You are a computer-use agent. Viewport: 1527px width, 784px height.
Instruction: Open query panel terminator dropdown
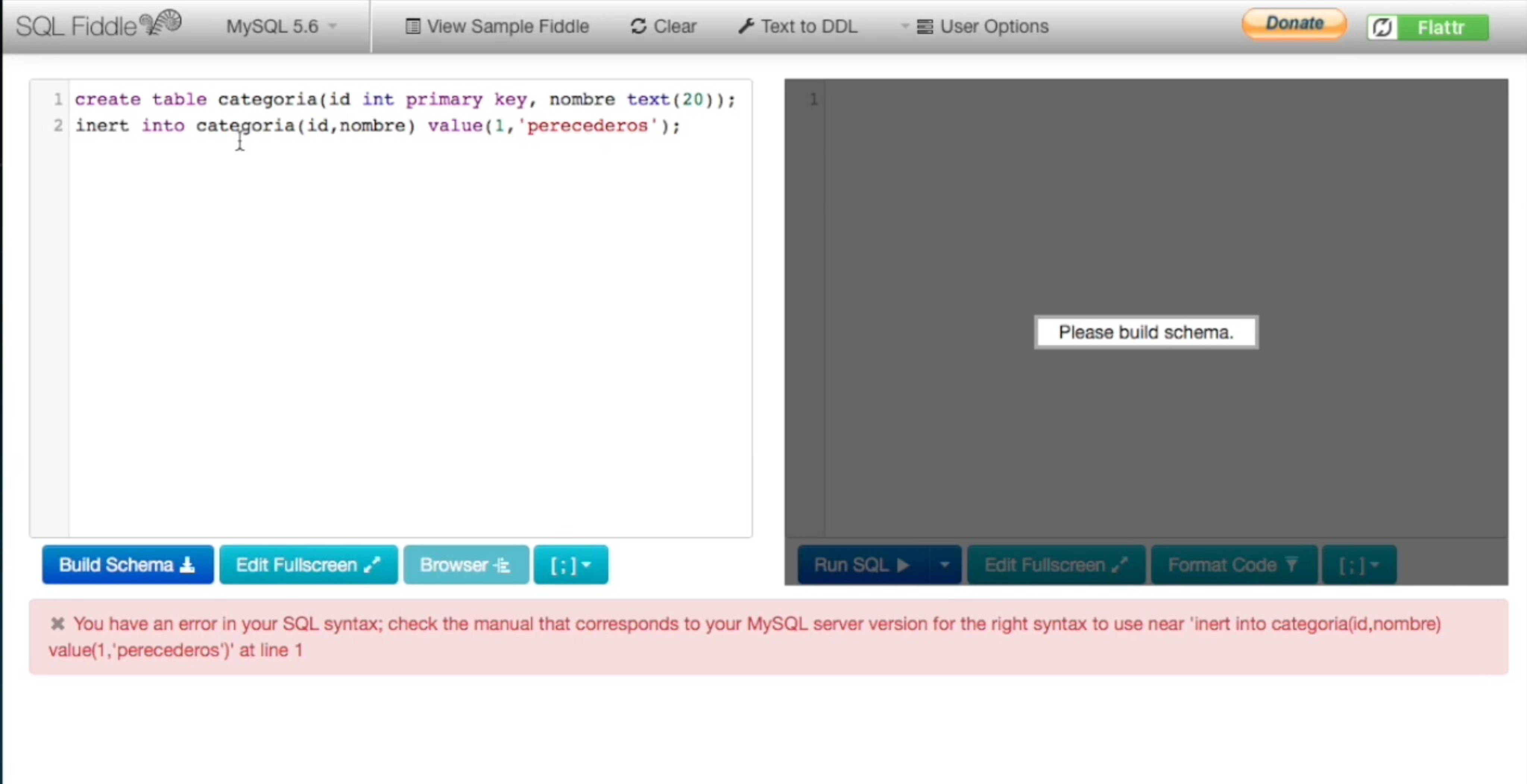[x=1358, y=565]
